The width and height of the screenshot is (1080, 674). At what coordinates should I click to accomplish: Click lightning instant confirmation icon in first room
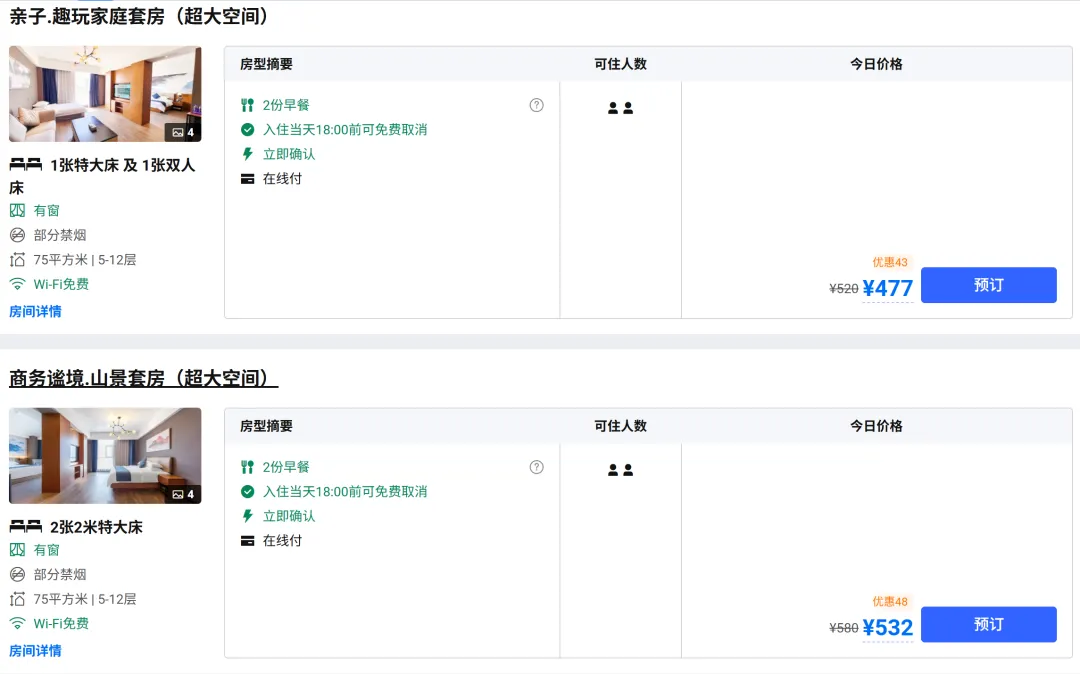tap(247, 154)
